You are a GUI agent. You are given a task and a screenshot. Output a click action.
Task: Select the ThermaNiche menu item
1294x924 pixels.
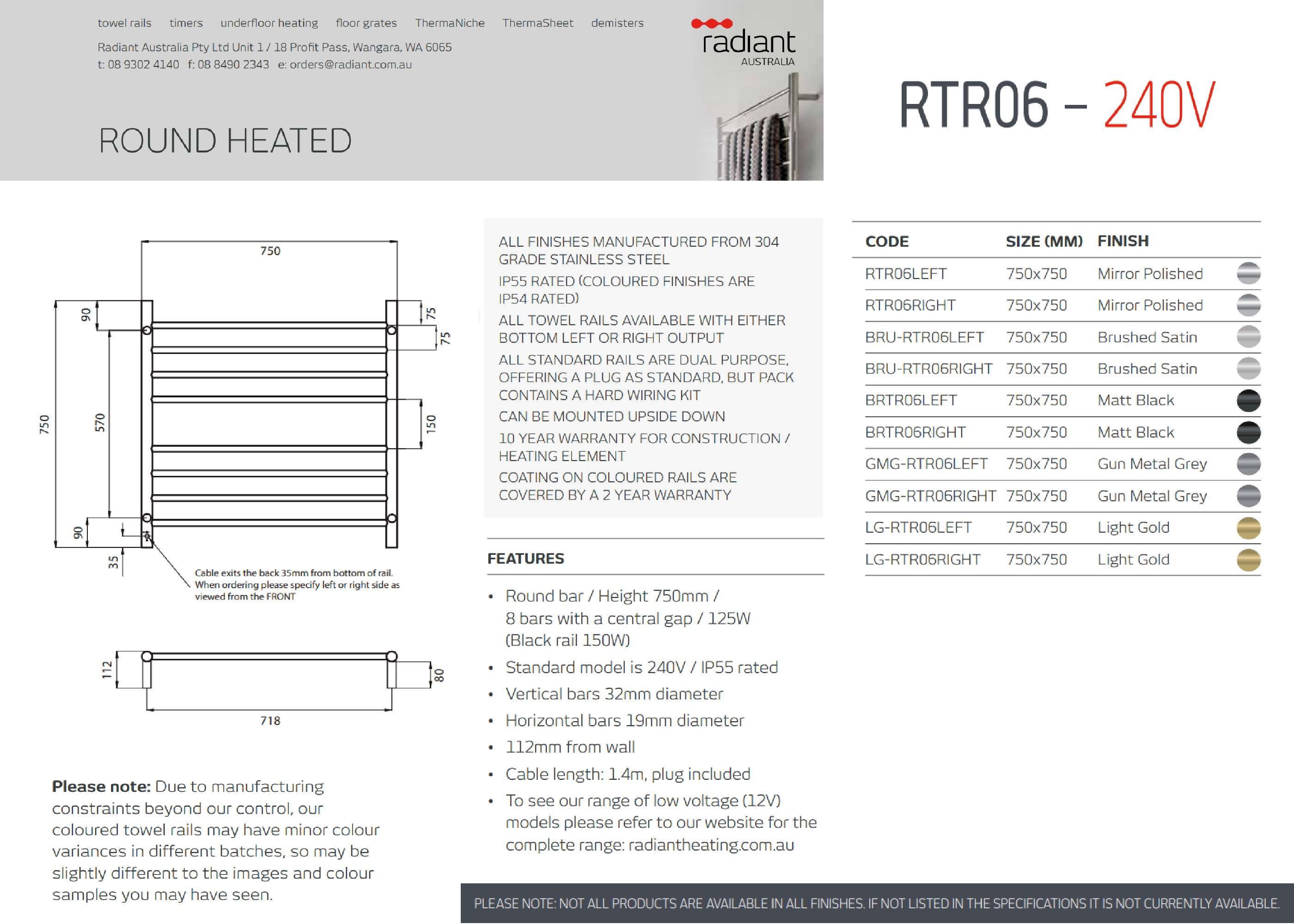point(450,23)
